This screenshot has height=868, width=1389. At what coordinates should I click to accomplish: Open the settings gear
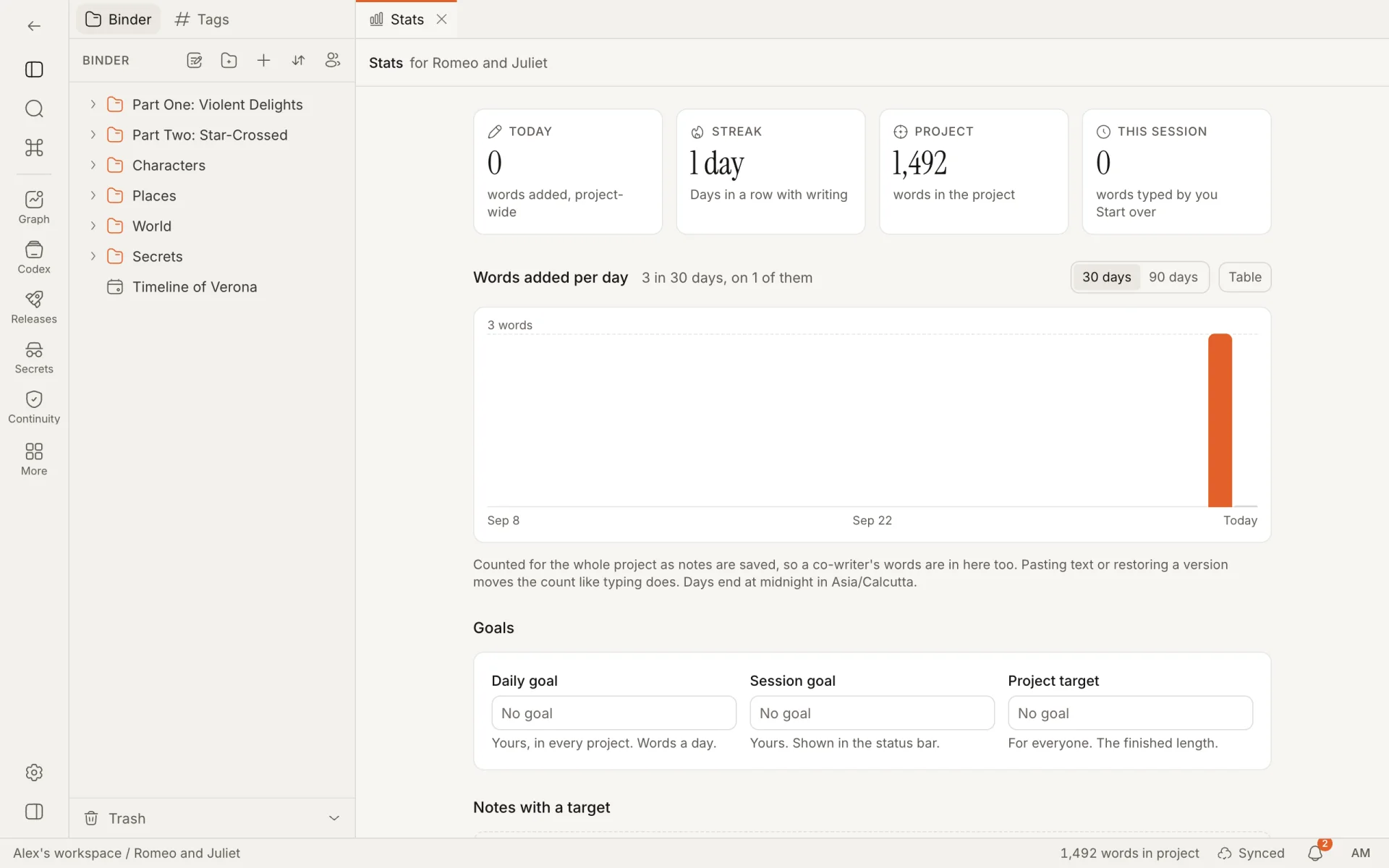click(34, 773)
